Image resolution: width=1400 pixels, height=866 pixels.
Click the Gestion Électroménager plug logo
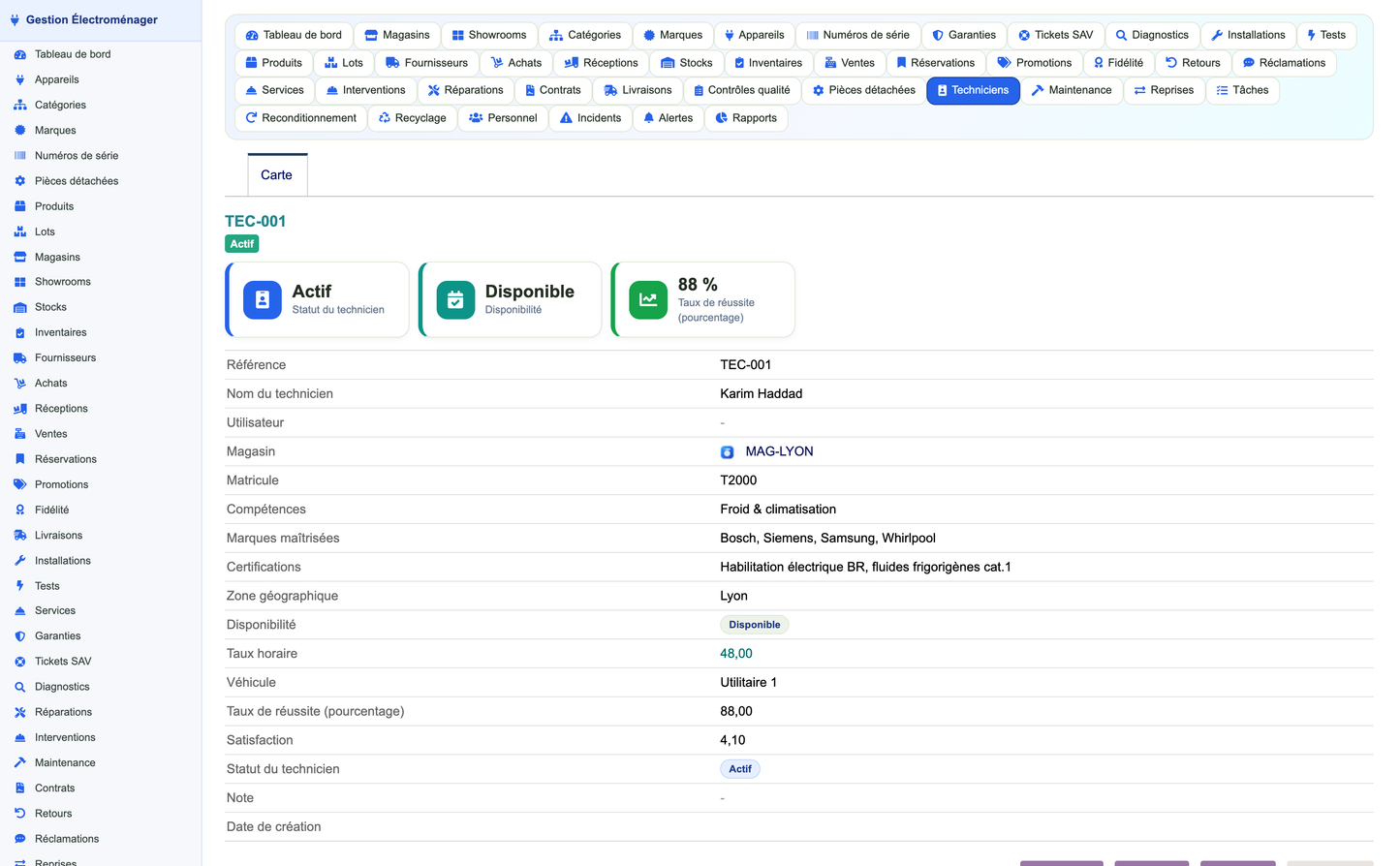tap(15, 19)
